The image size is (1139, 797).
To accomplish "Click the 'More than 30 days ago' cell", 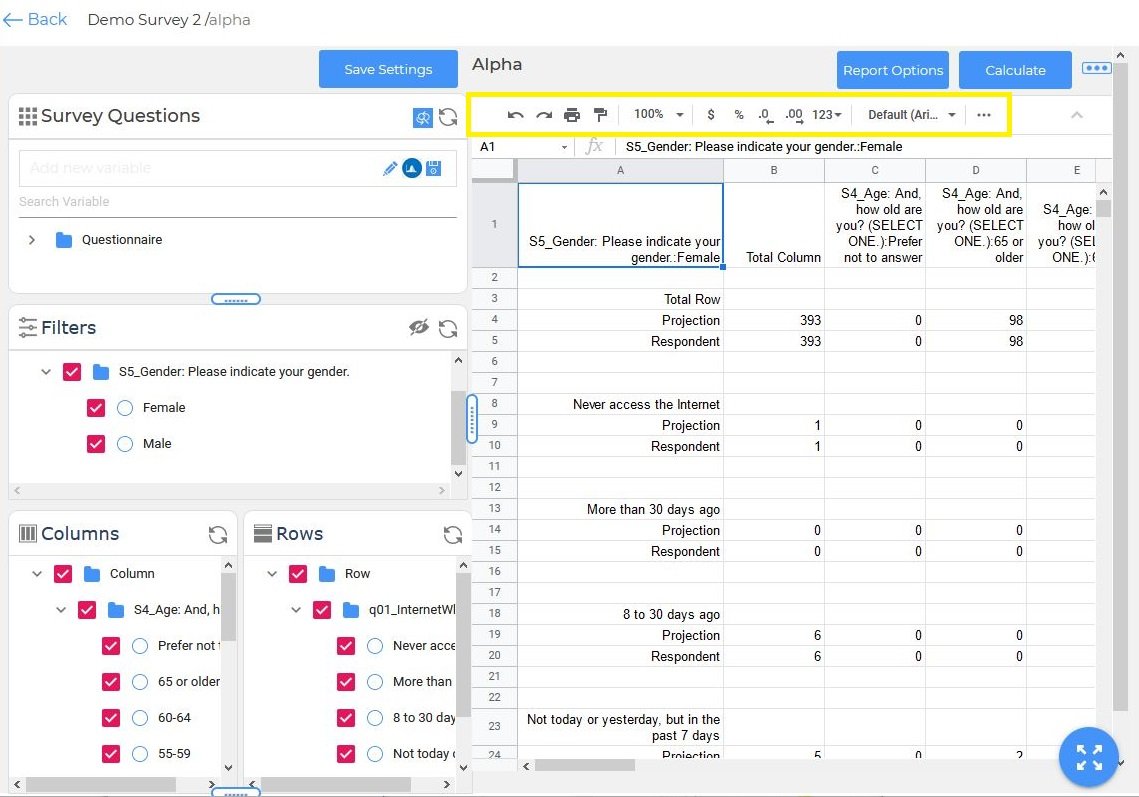I will [620, 509].
